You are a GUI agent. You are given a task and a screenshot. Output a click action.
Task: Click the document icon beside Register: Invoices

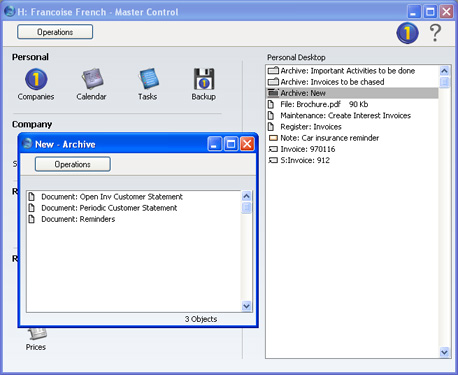(271, 127)
